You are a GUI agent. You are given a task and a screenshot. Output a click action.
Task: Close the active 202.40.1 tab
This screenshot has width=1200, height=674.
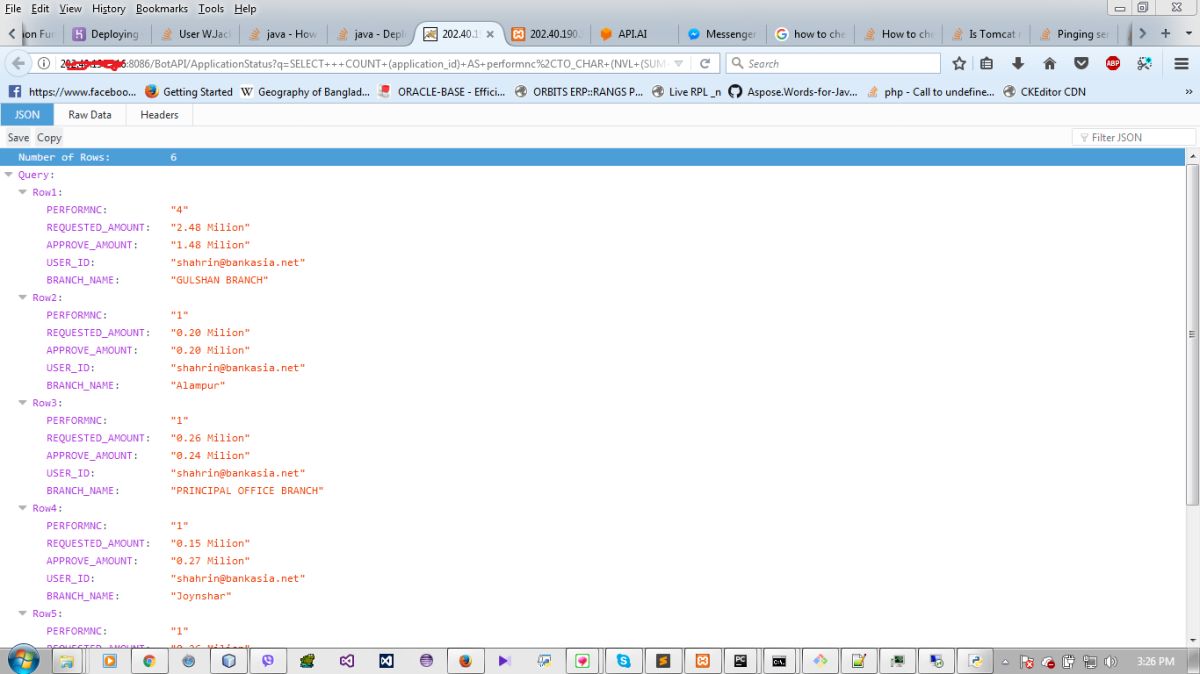tap(490, 34)
